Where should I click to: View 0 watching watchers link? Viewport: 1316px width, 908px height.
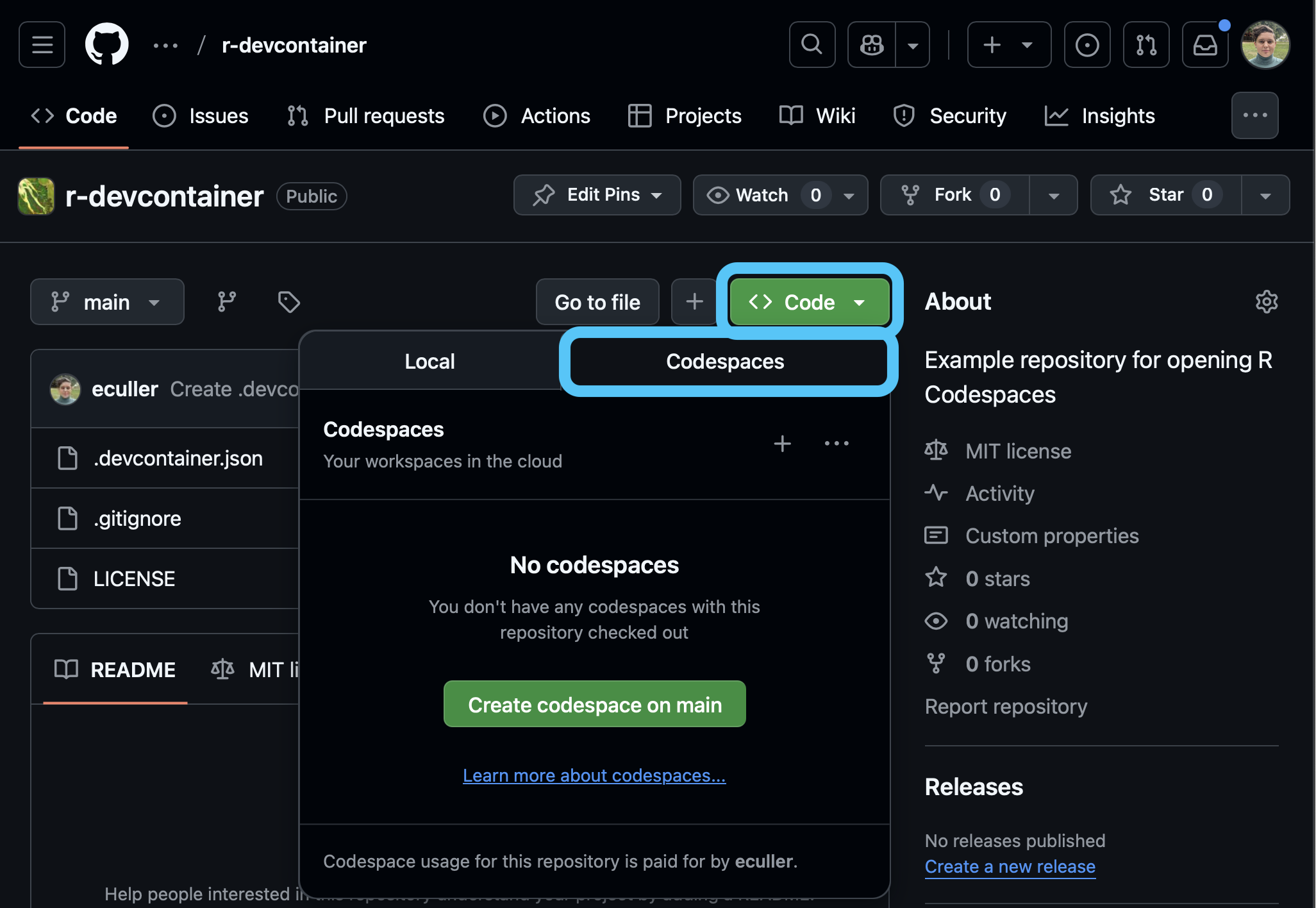coord(1017,621)
